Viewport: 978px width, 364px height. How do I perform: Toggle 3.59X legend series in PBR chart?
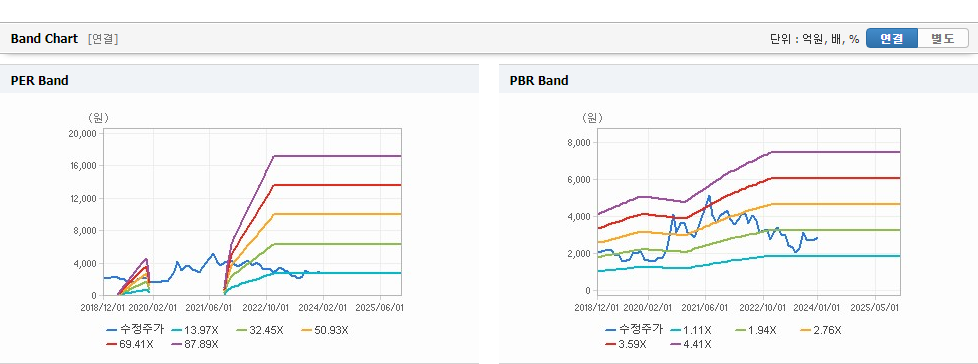pyautogui.click(x=627, y=343)
